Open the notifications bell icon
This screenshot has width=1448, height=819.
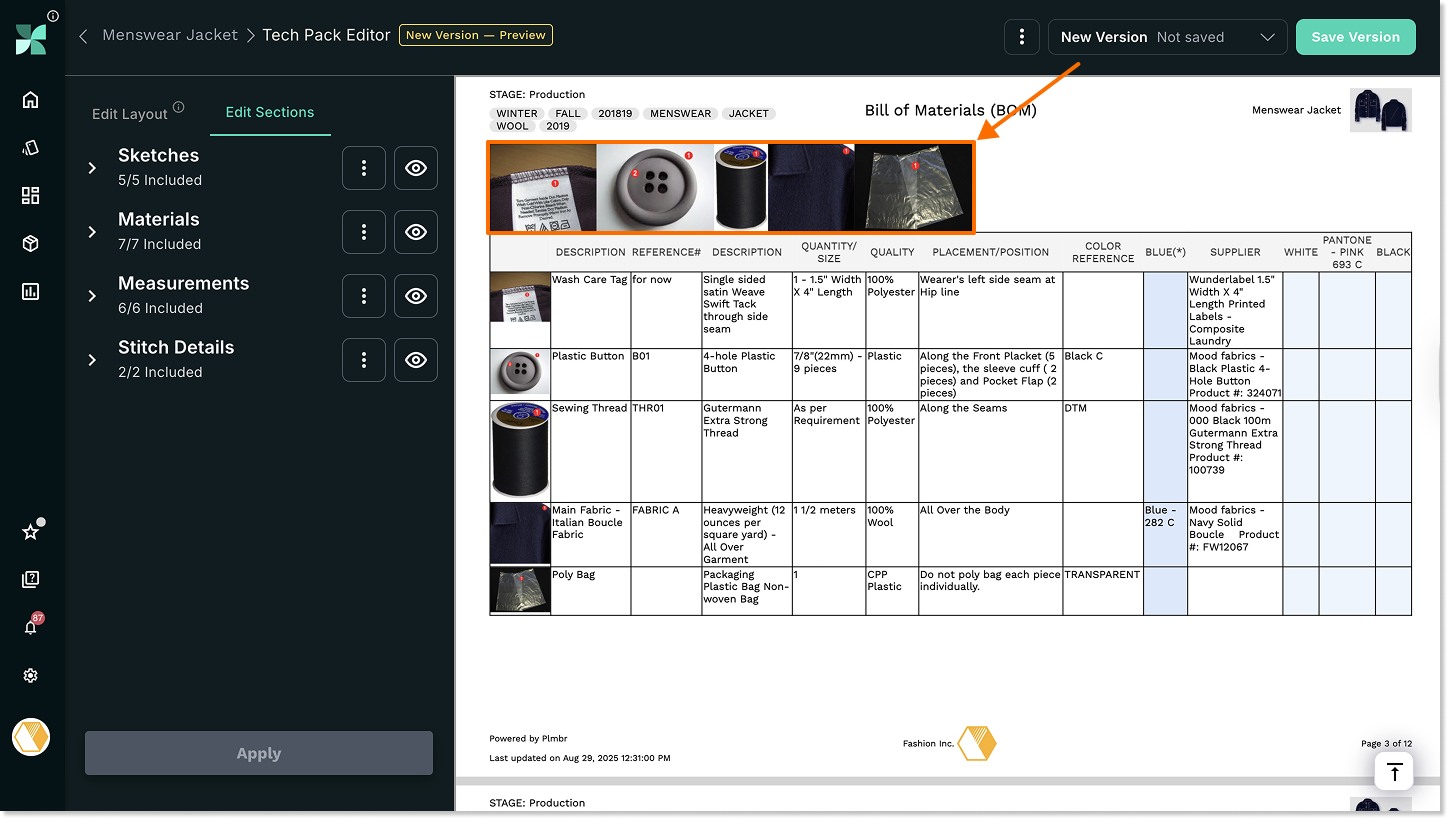30,628
